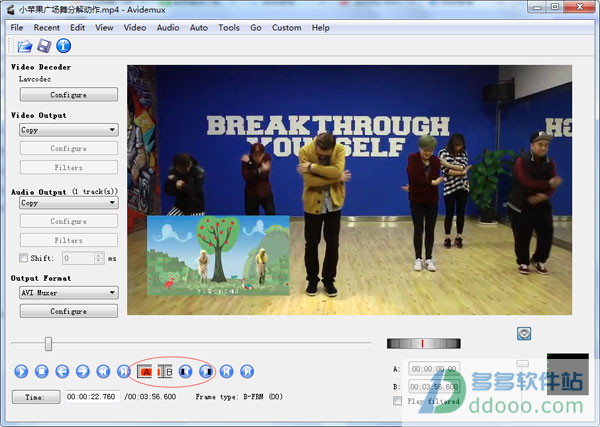Toggle the audio Shift checkbox
Image resolution: width=600 pixels, height=427 pixels.
click(24, 258)
